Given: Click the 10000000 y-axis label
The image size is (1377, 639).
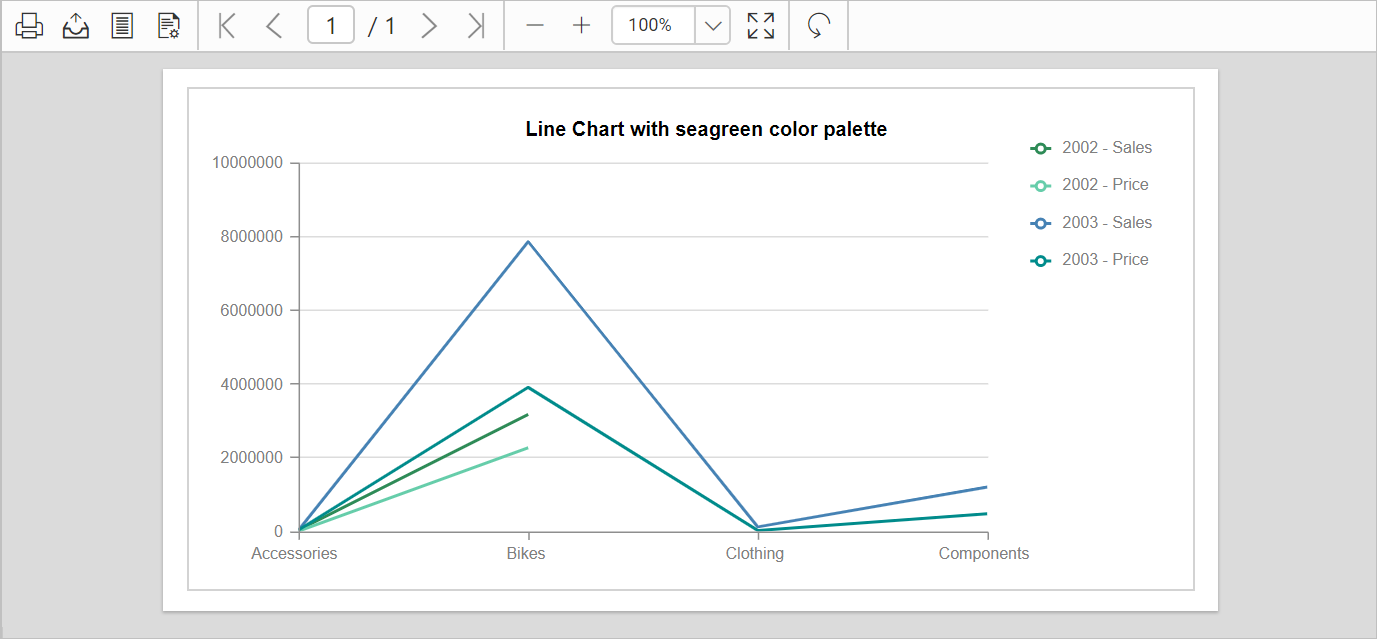Looking at the screenshot, I should (x=248, y=163).
